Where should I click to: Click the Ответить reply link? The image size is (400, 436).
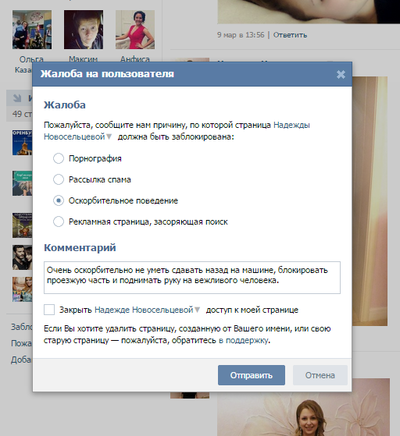pos(290,35)
